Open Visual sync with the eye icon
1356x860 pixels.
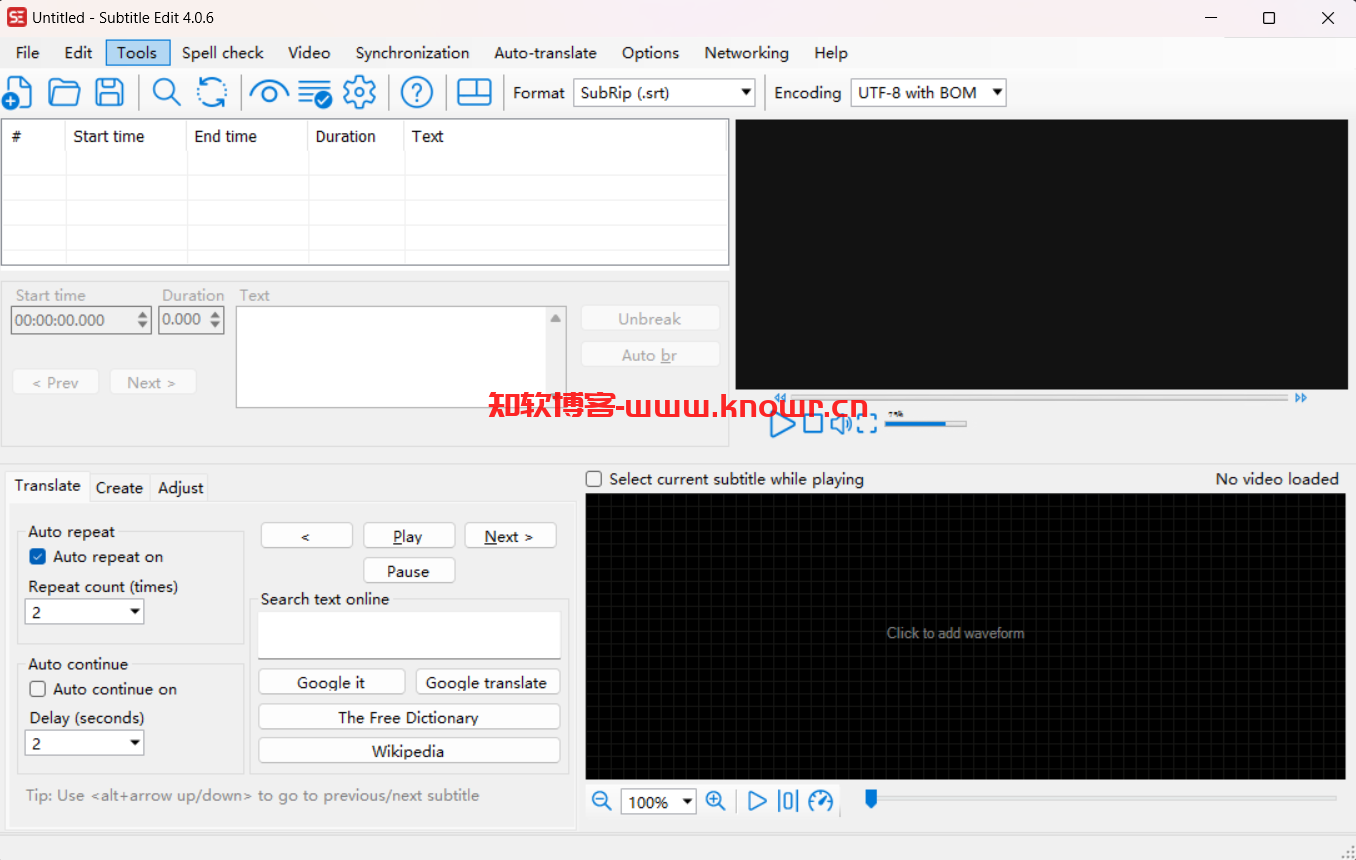click(268, 92)
